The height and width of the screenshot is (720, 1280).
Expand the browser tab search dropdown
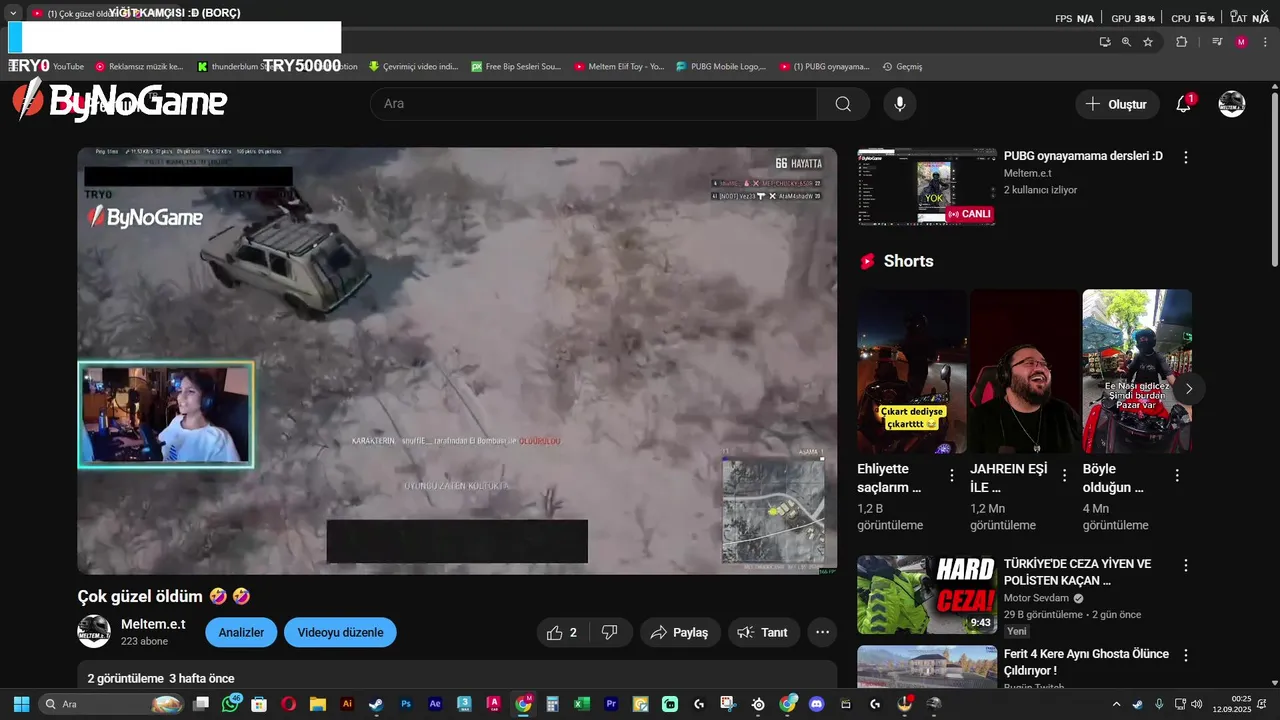13,13
